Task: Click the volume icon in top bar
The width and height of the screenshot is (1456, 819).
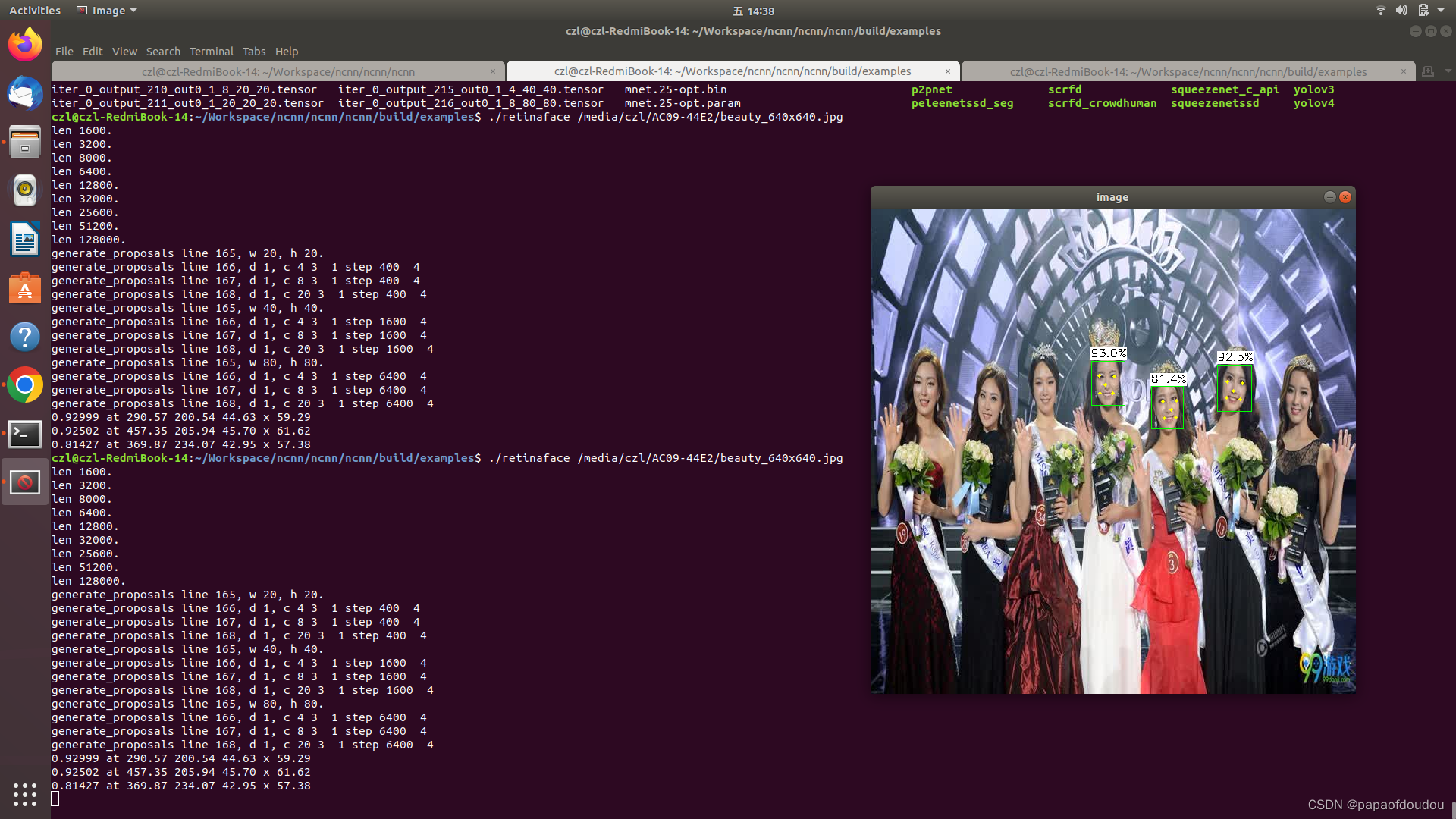Action: point(1401,11)
